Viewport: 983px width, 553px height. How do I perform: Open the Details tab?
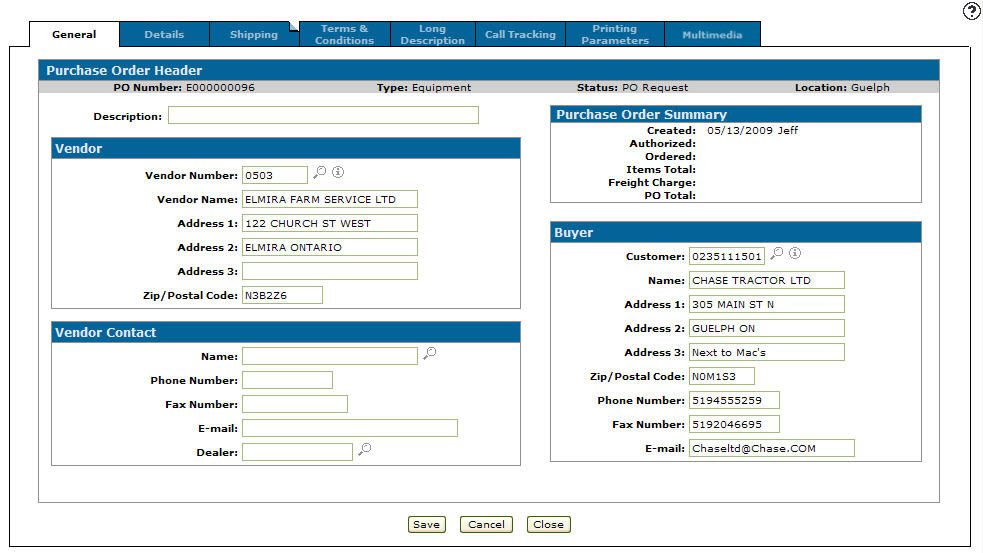[x=164, y=34]
